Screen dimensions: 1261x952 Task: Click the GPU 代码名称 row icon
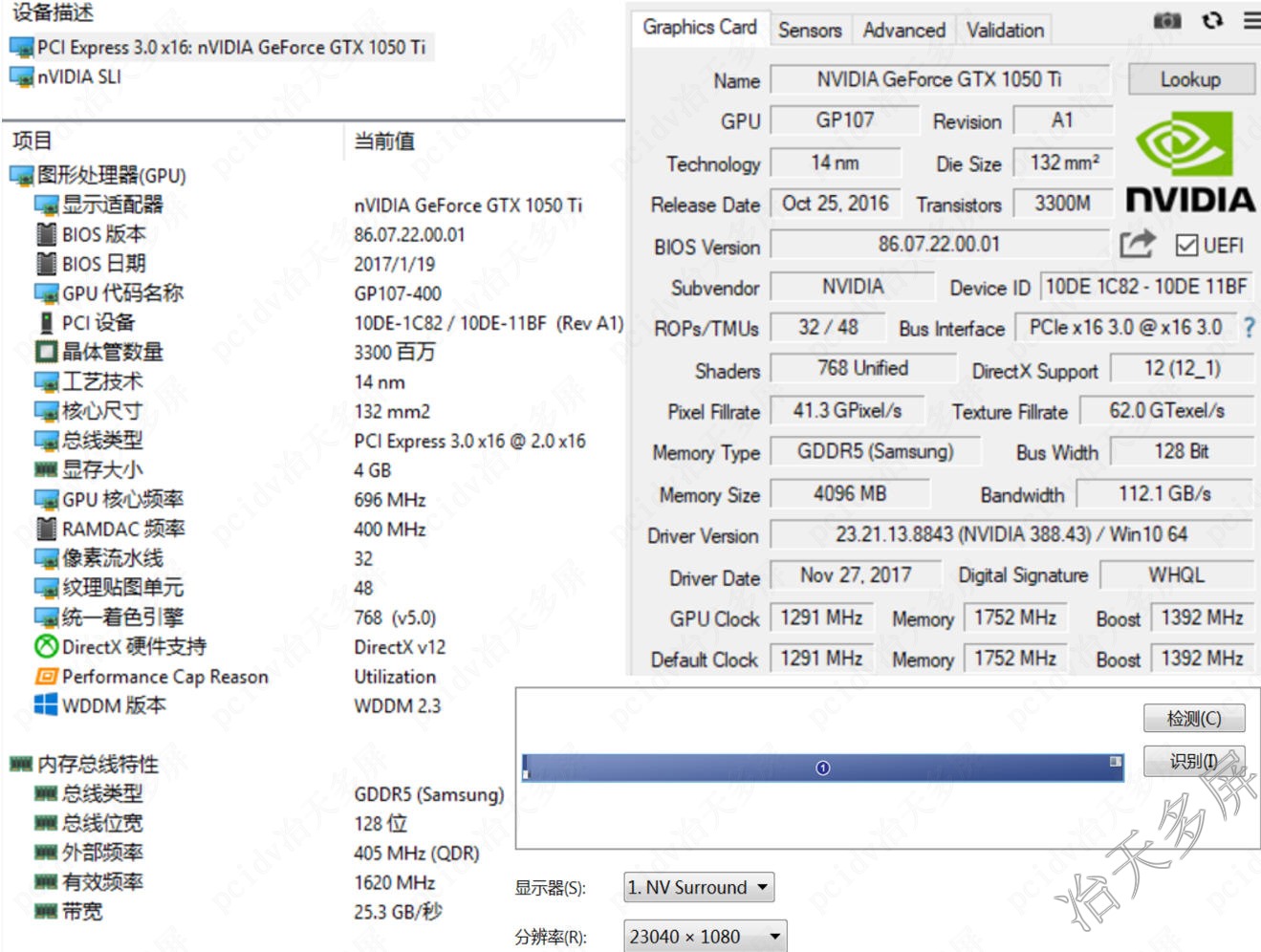pyautogui.click(x=46, y=293)
